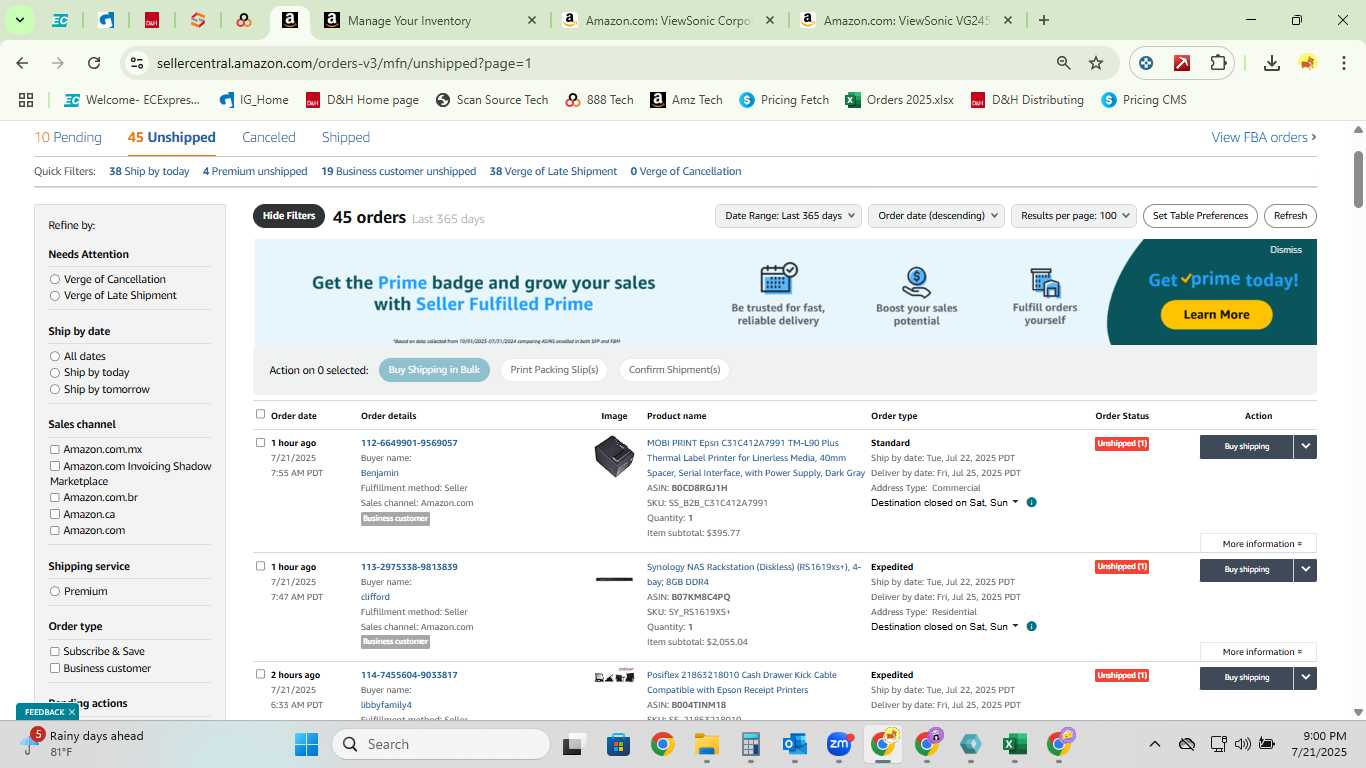The width and height of the screenshot is (1366, 768).
Task: Launch File Explorer from the taskbar
Action: click(707, 744)
